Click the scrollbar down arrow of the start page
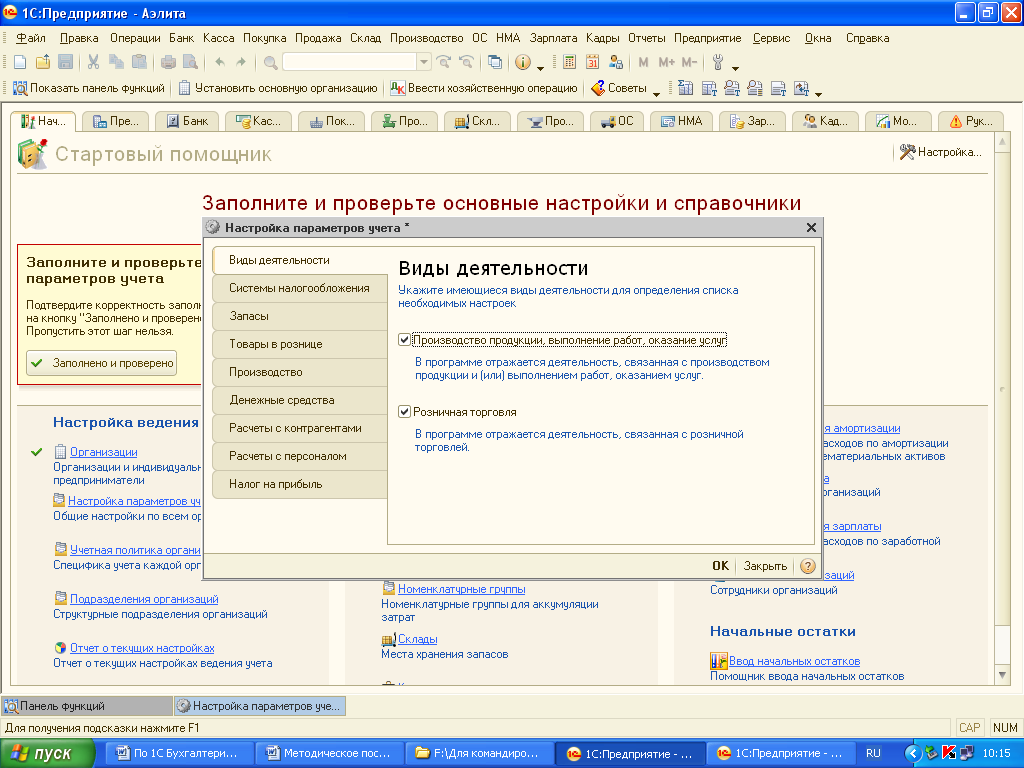 pyautogui.click(x=1002, y=675)
